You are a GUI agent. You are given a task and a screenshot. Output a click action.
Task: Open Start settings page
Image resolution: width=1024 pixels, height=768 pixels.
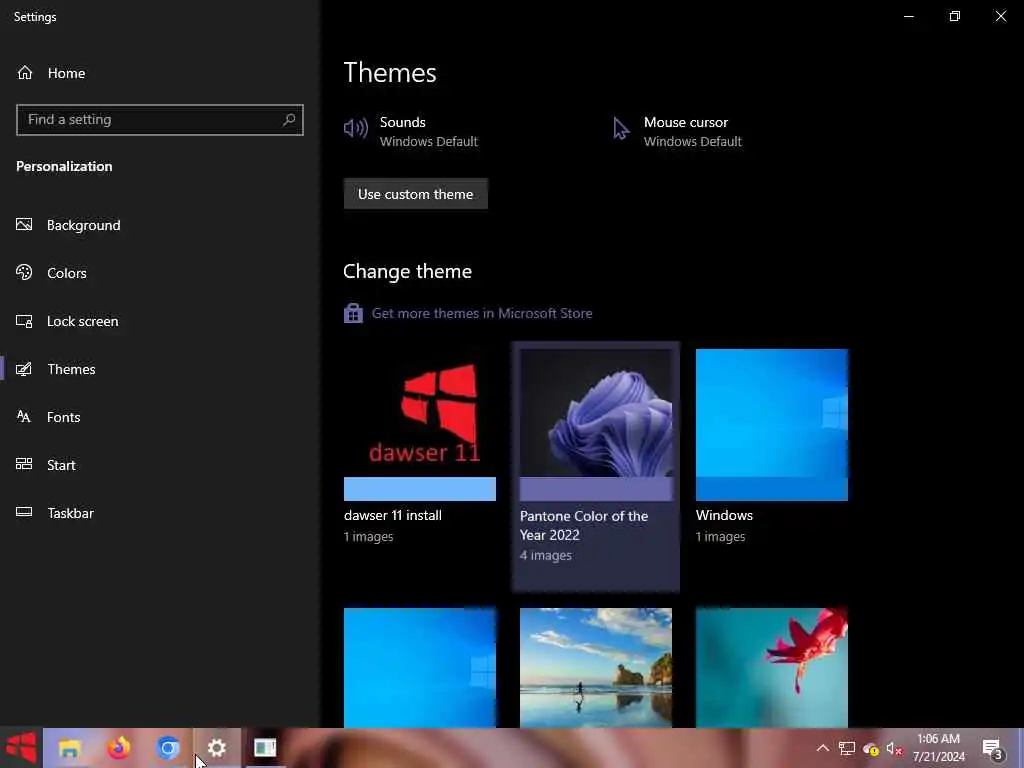point(61,465)
